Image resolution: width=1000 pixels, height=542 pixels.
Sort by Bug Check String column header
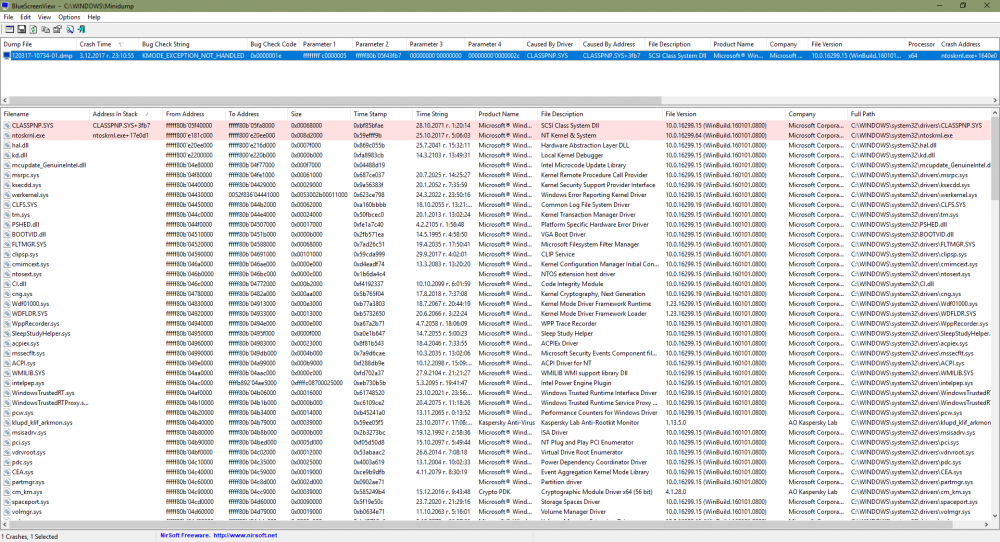pyautogui.click(x=193, y=45)
